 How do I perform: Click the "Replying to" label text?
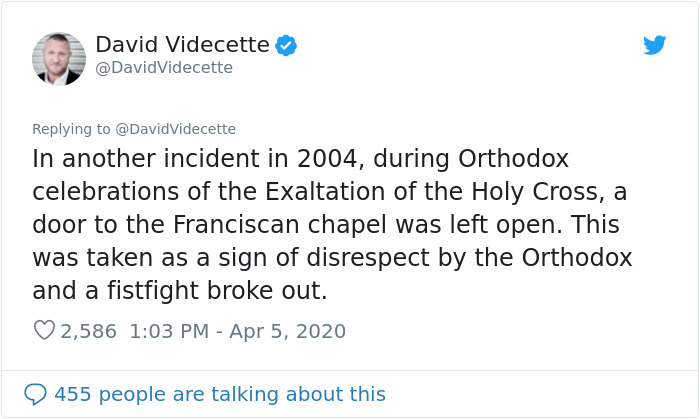[73, 128]
